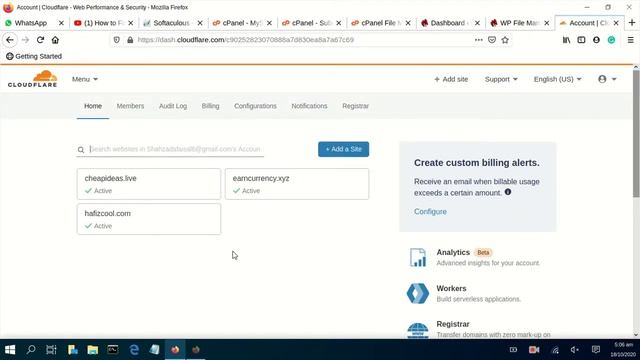This screenshot has height=360, width=640.
Task: Click the tracking protection shield icon
Action: pyautogui.click(x=117, y=40)
